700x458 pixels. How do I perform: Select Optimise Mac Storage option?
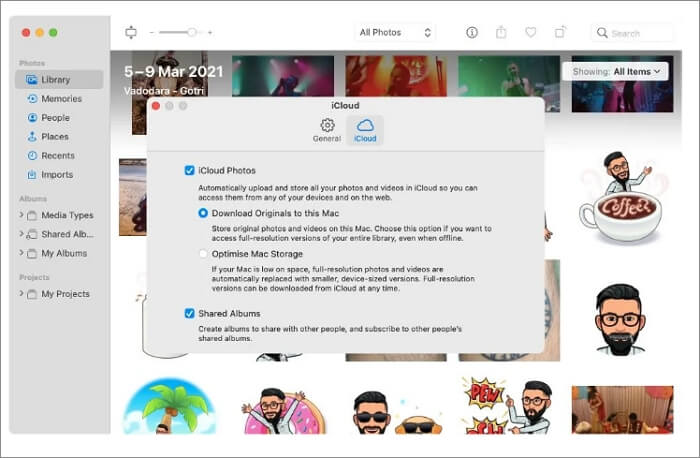tap(203, 254)
